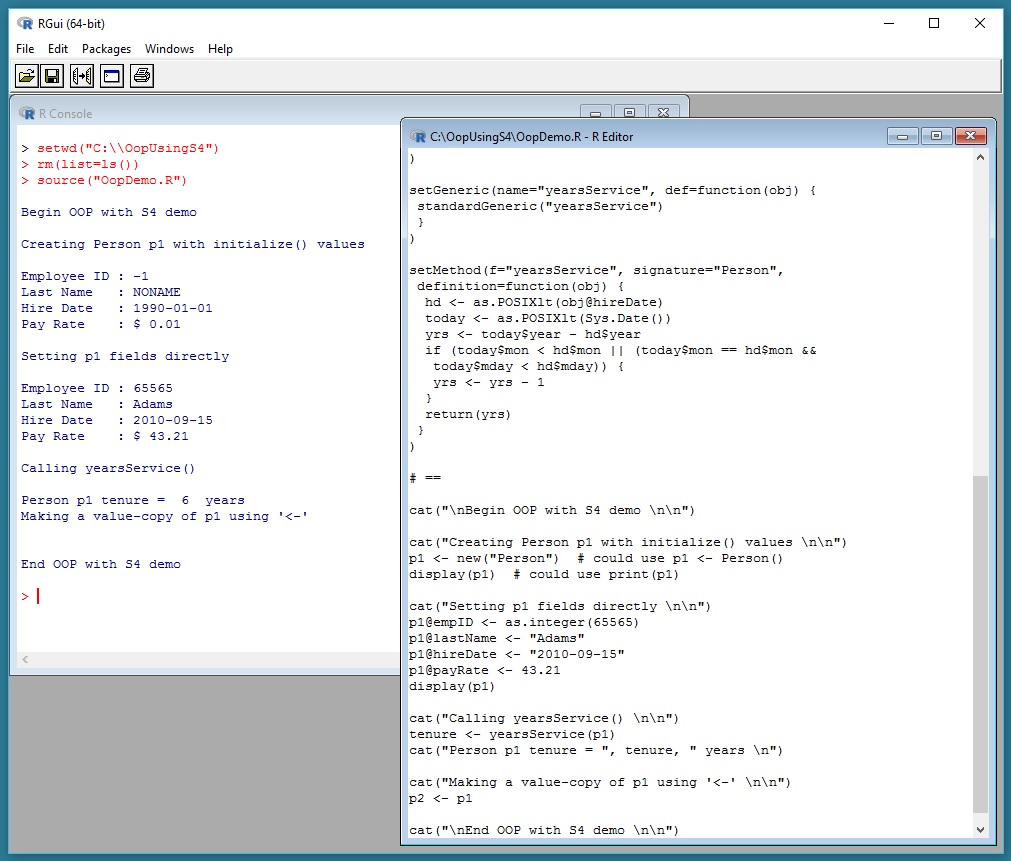Click console horizontal scrollbar left arrow

(25, 660)
